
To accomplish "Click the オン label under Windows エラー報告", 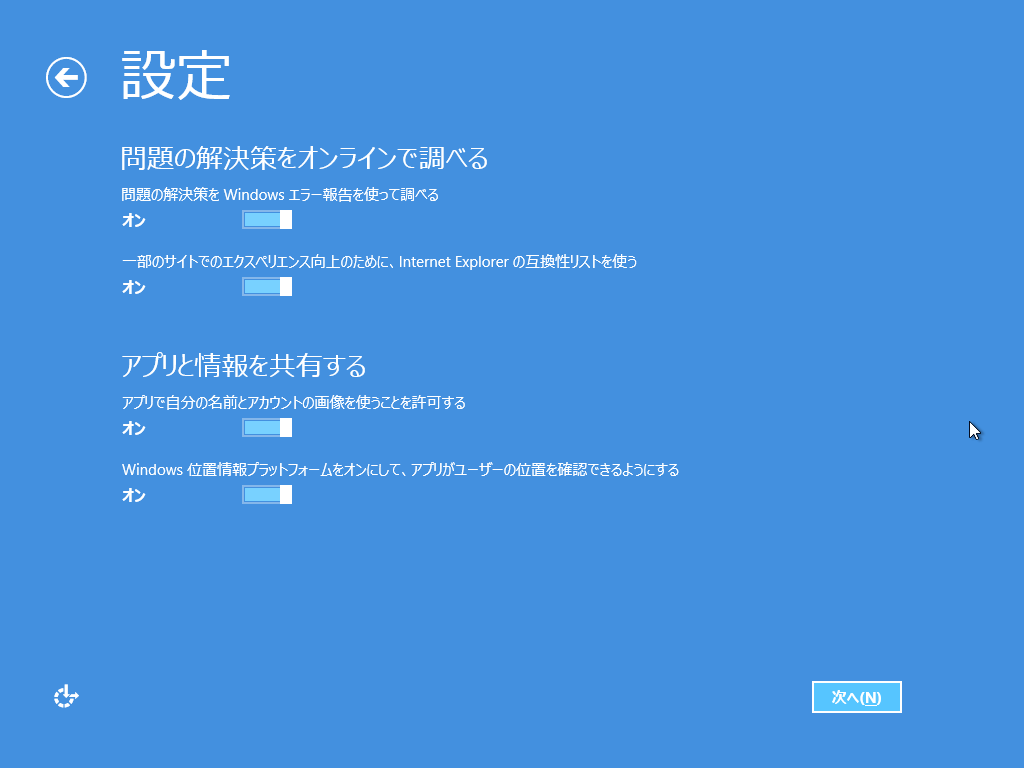I will pyautogui.click(x=134, y=221).
